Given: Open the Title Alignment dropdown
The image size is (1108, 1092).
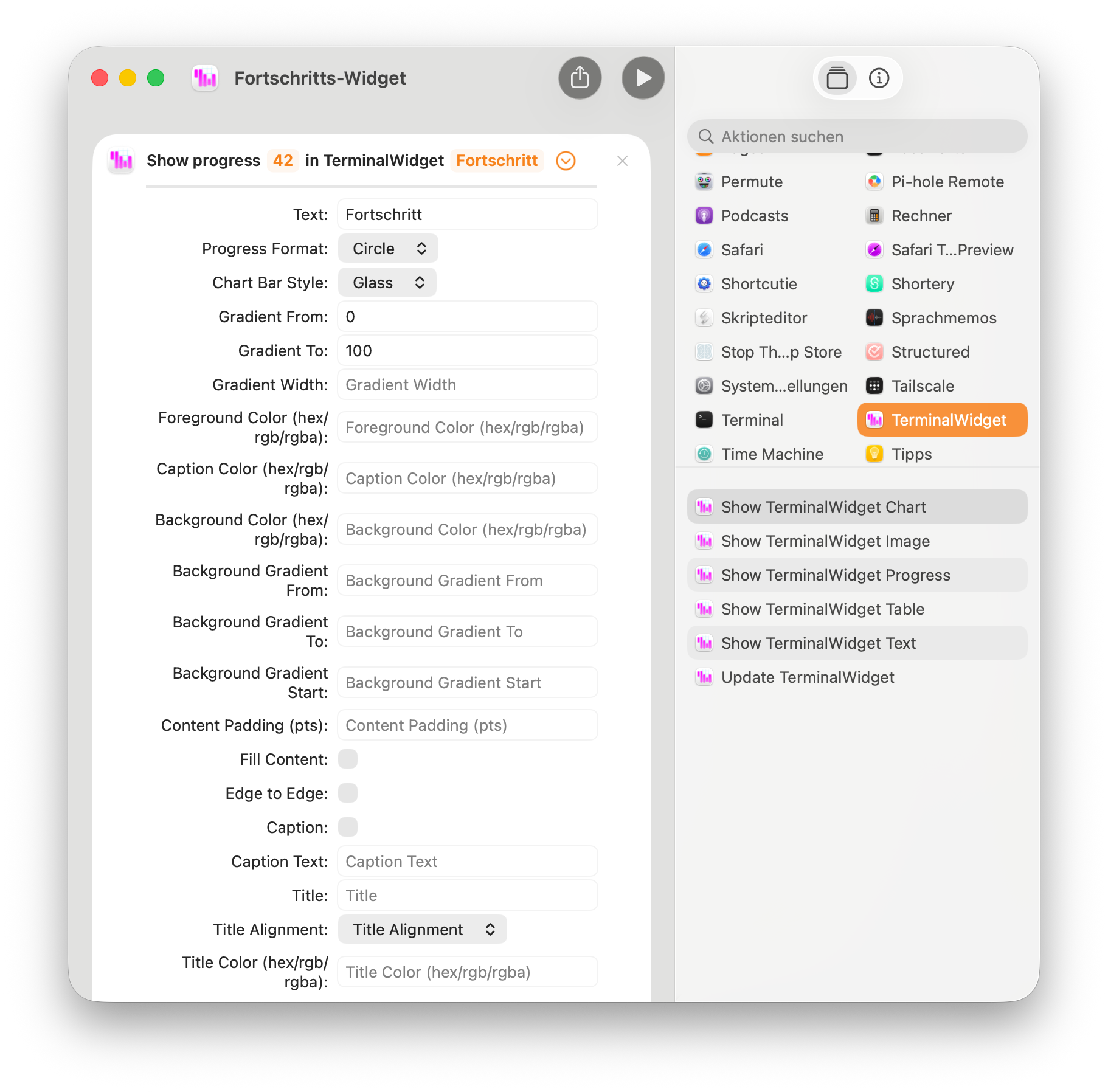Looking at the screenshot, I should point(423,930).
